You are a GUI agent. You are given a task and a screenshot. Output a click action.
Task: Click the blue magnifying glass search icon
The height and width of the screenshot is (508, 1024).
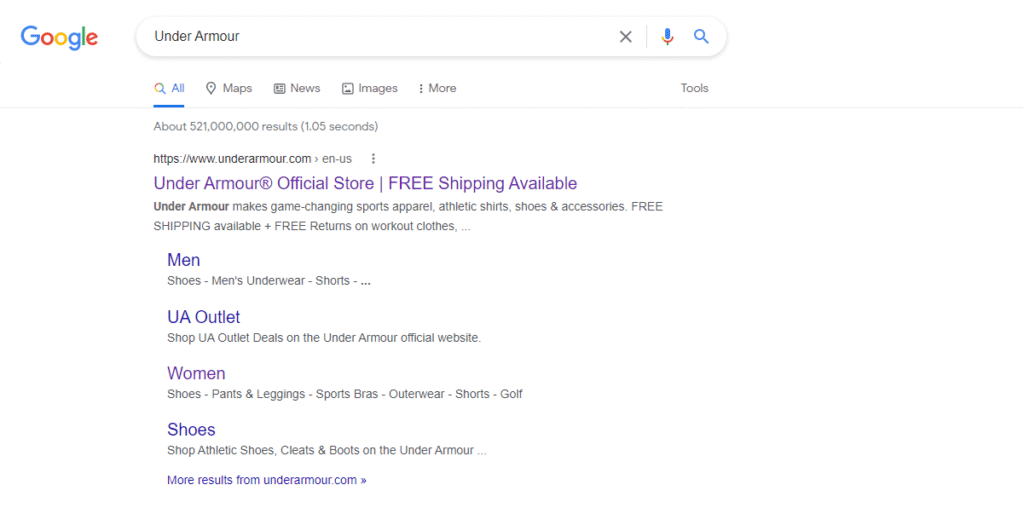click(x=701, y=37)
